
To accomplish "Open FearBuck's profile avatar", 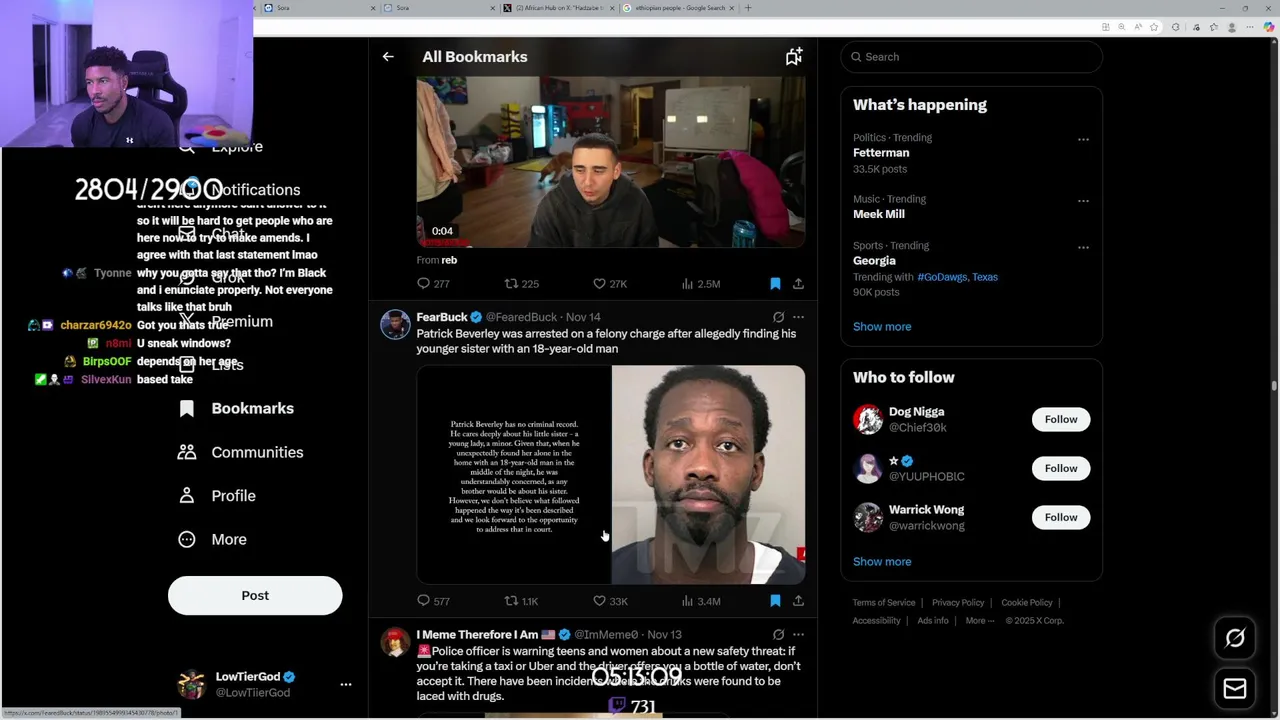I will click(395, 325).
